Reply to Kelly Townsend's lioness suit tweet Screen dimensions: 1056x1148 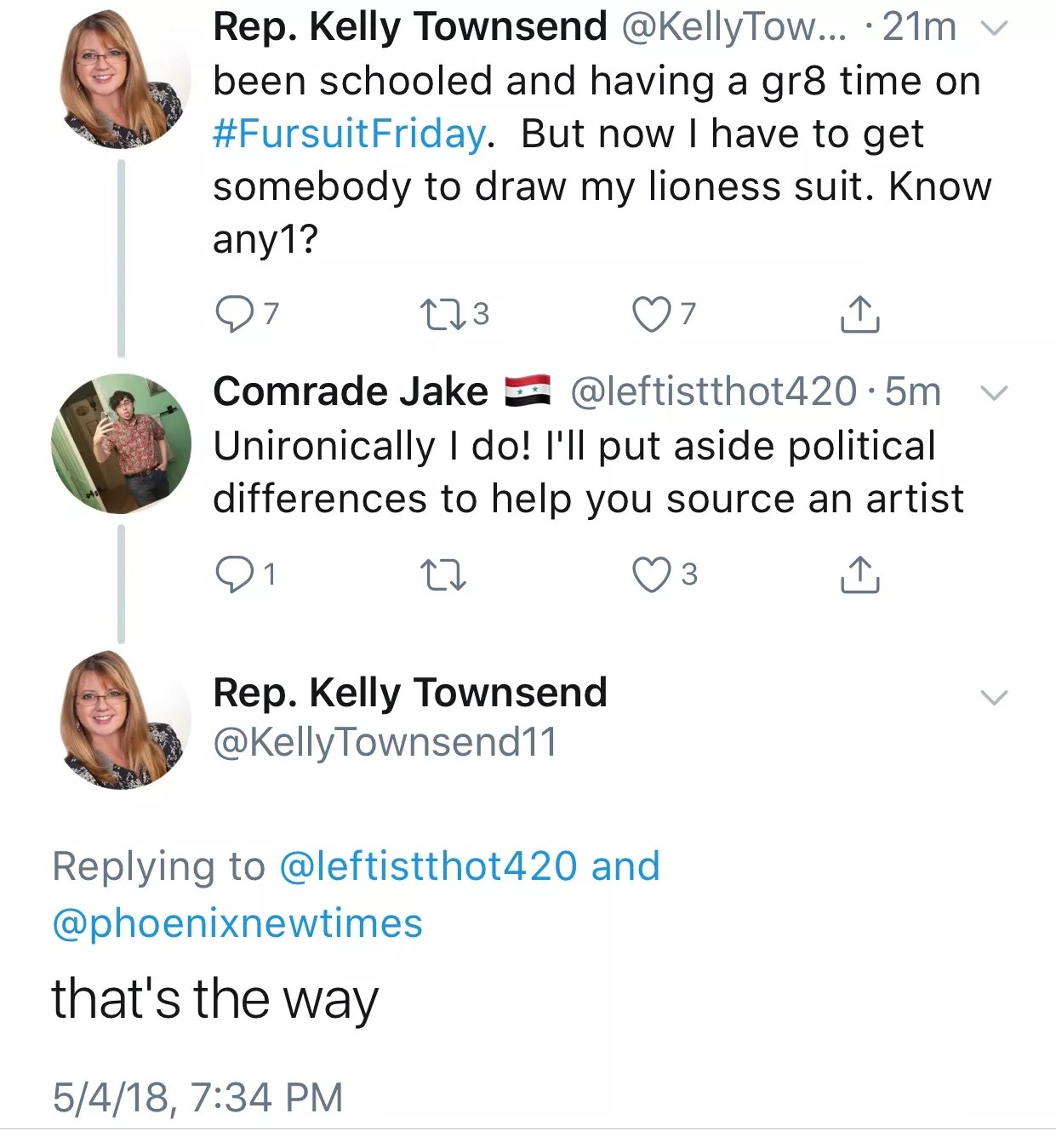coord(231,314)
